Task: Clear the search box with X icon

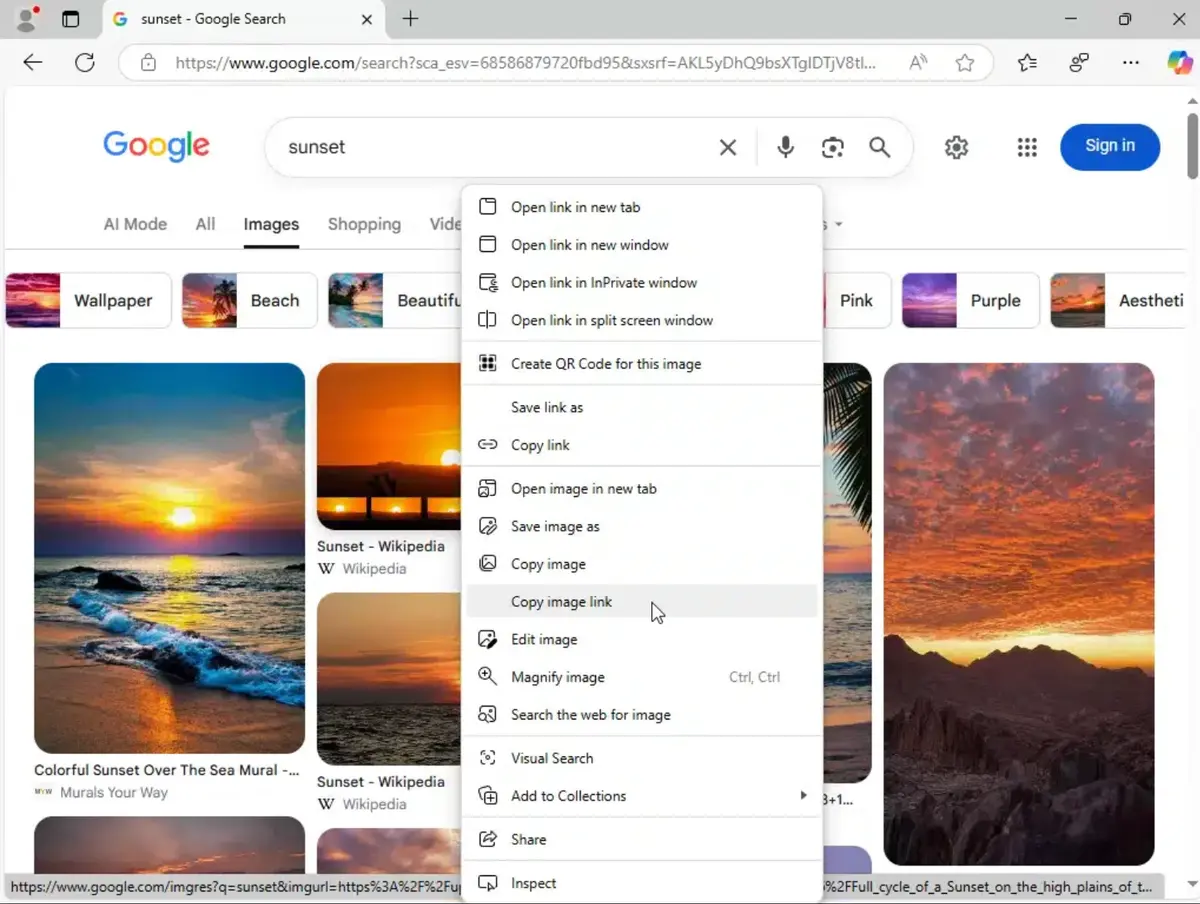Action: click(728, 147)
